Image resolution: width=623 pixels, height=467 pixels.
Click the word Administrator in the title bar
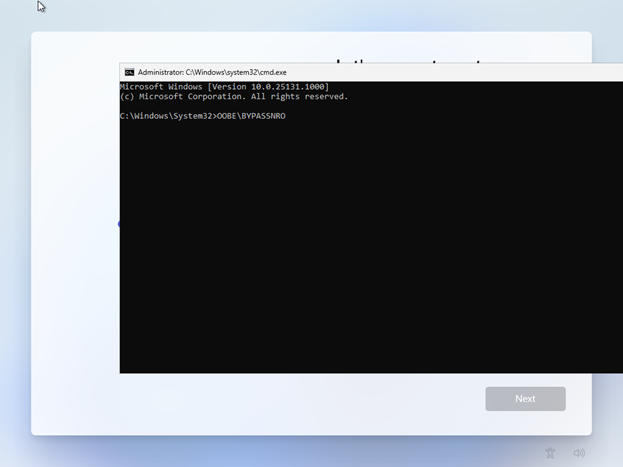tap(161, 72)
